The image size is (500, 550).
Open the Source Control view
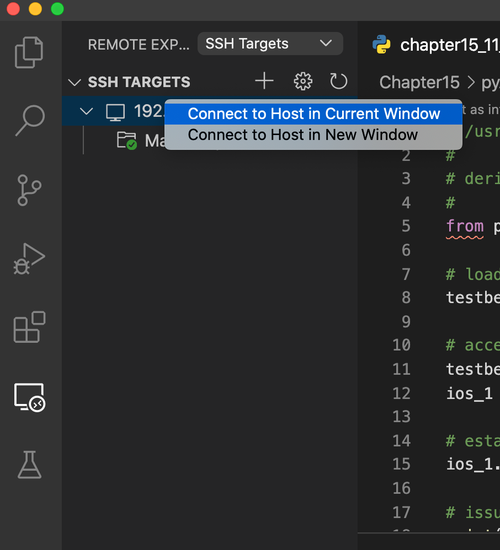click(29, 190)
